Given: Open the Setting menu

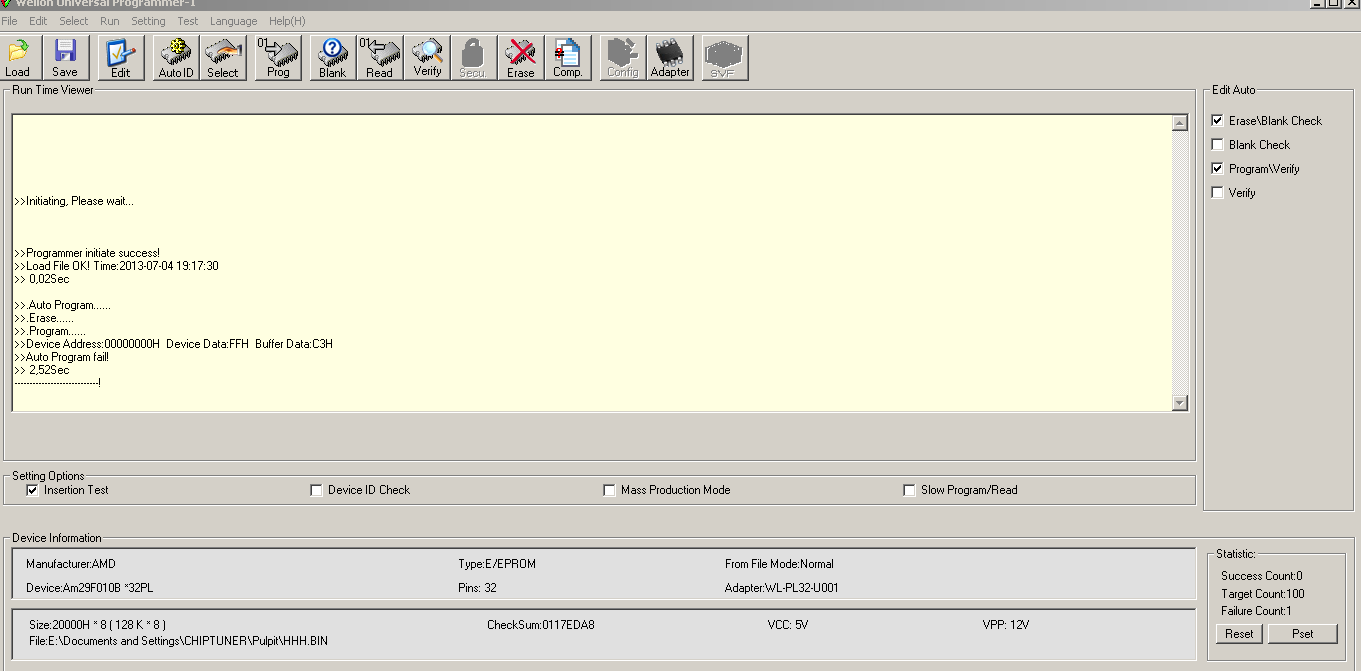Looking at the screenshot, I should pyautogui.click(x=148, y=21).
